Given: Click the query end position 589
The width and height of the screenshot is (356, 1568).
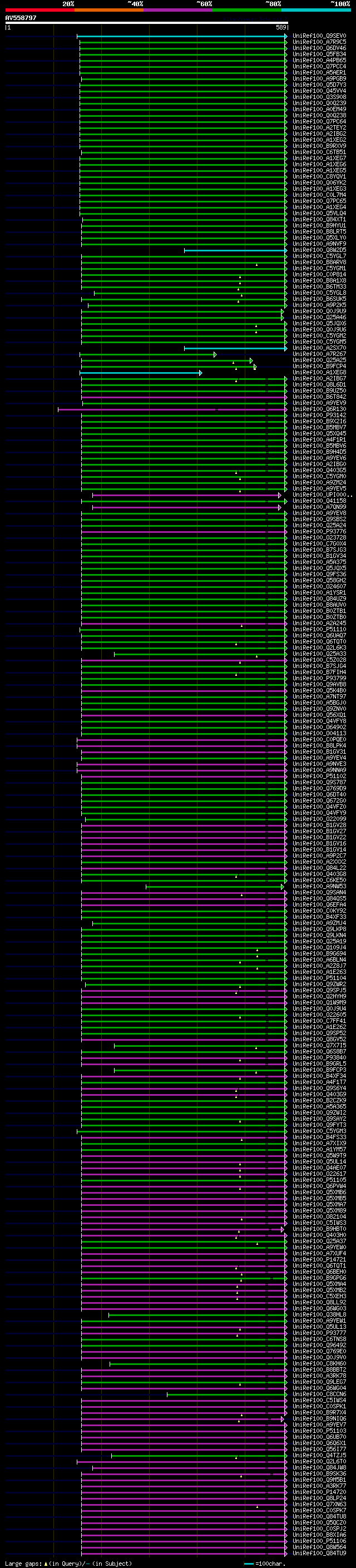Looking at the screenshot, I should coord(281,27).
